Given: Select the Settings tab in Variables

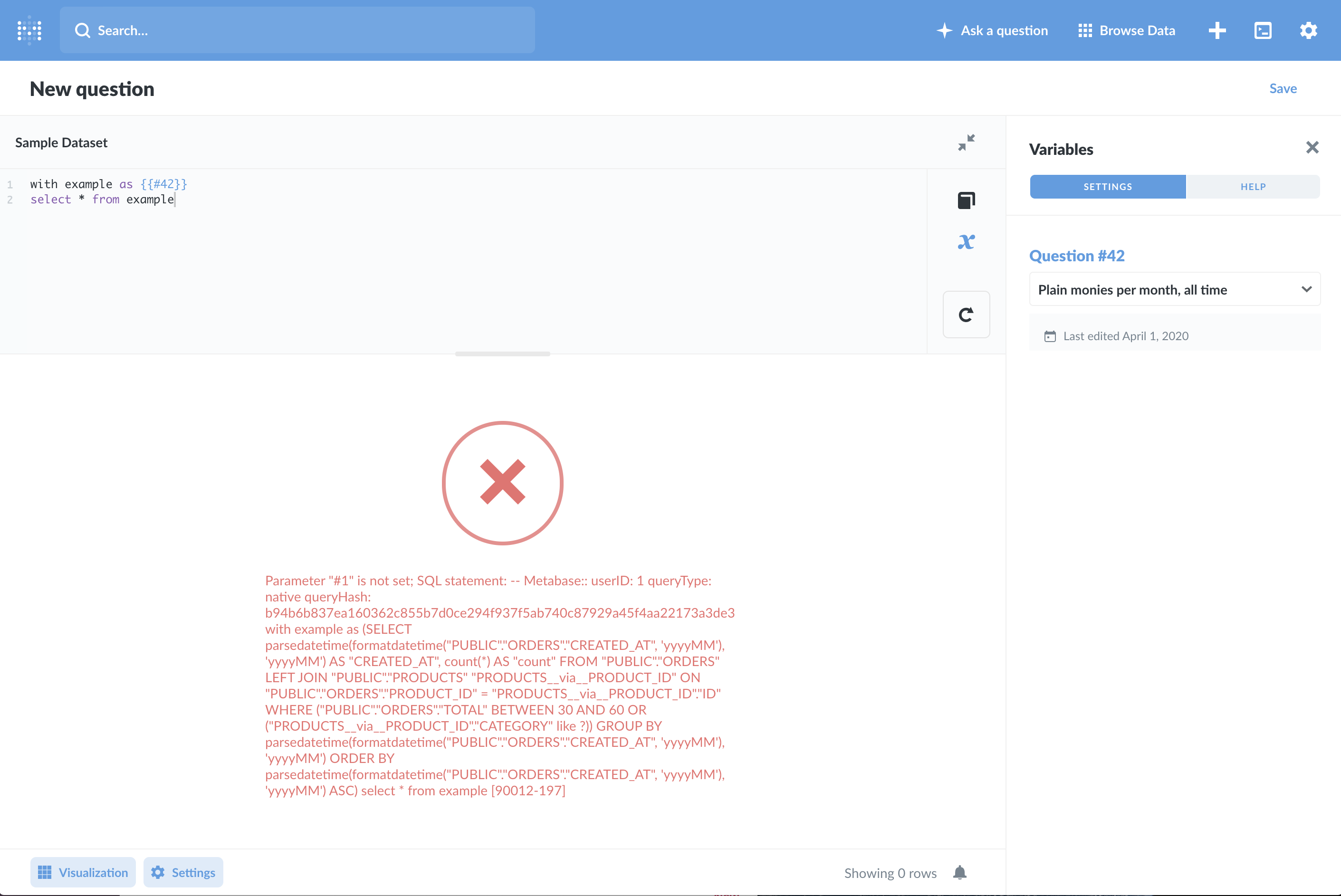Looking at the screenshot, I should coord(1107,187).
